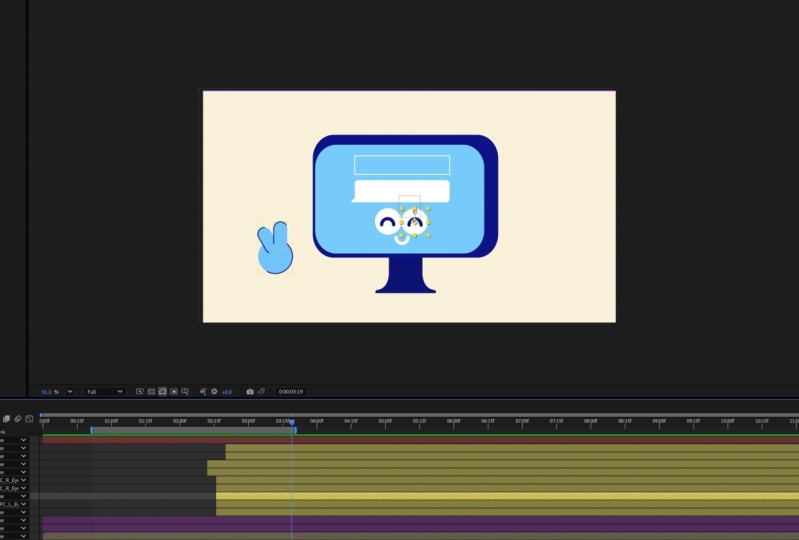Click the 08:00f mark on time ruler
This screenshot has width=799, height=540.
click(x=590, y=421)
